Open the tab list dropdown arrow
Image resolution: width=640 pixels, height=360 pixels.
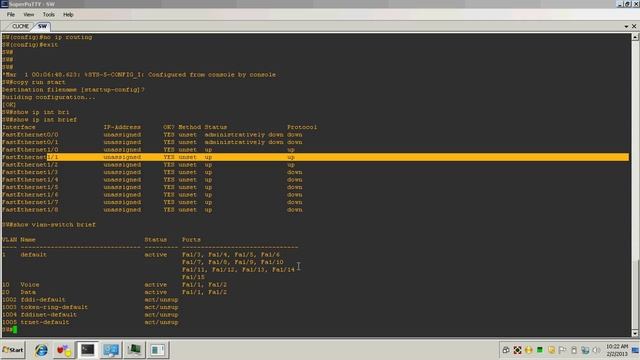point(626,26)
